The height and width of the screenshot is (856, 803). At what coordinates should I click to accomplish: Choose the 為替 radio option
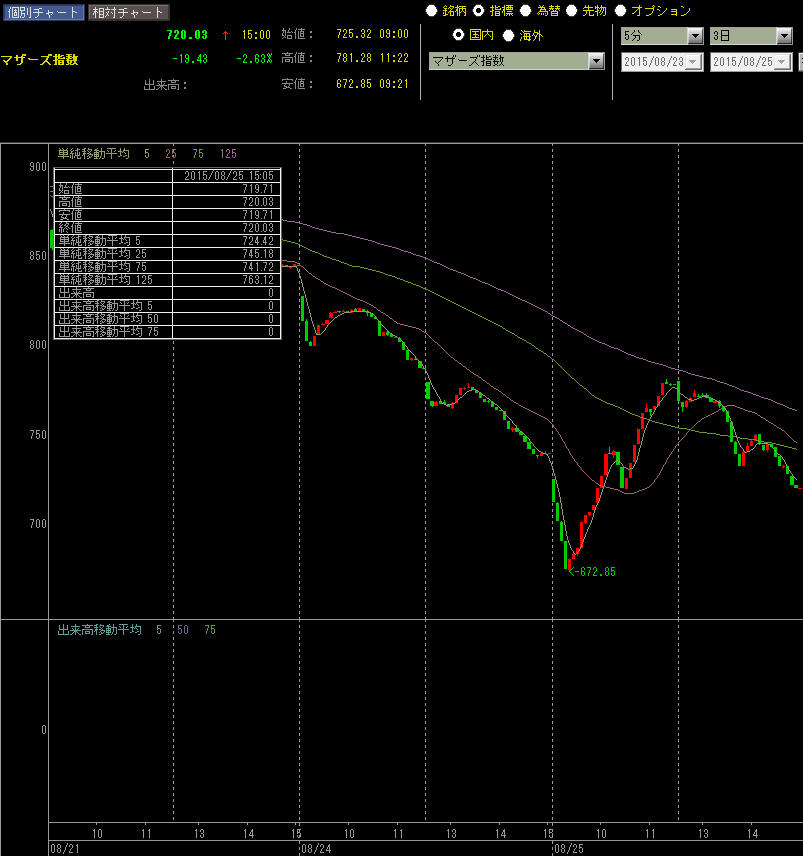click(526, 11)
